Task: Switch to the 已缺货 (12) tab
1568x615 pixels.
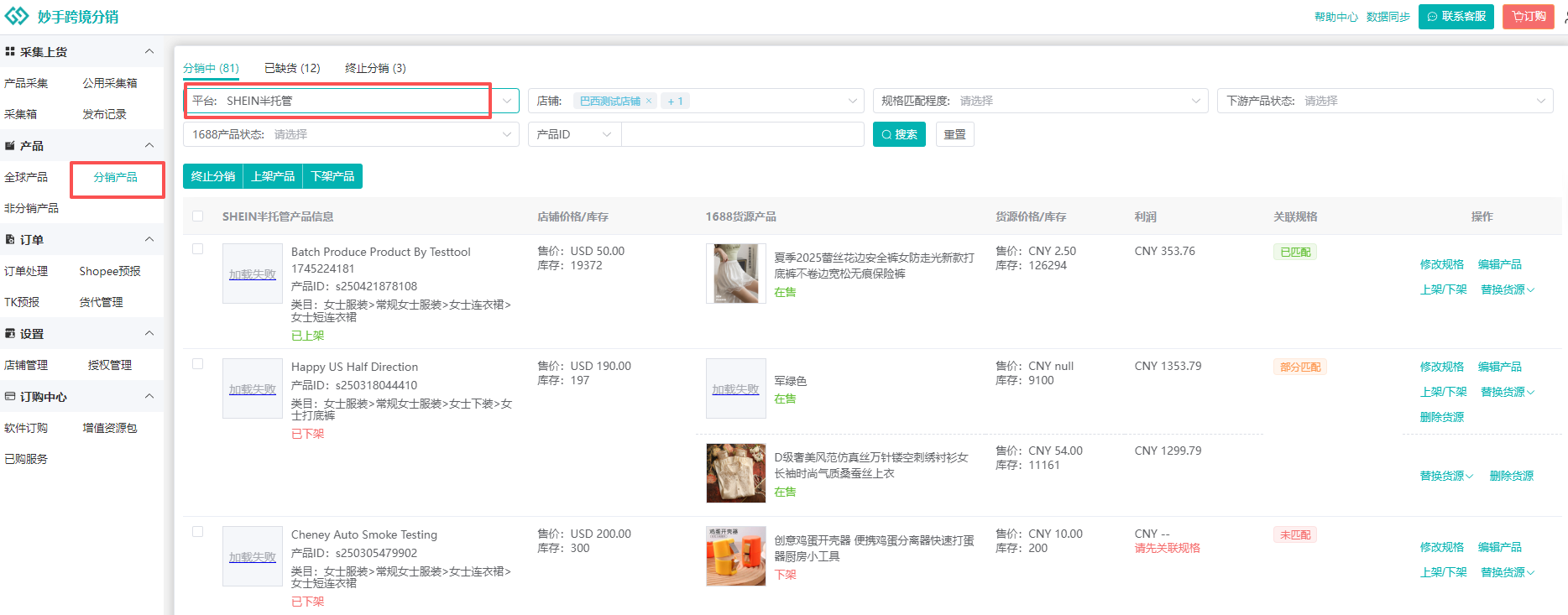Action: [x=292, y=68]
